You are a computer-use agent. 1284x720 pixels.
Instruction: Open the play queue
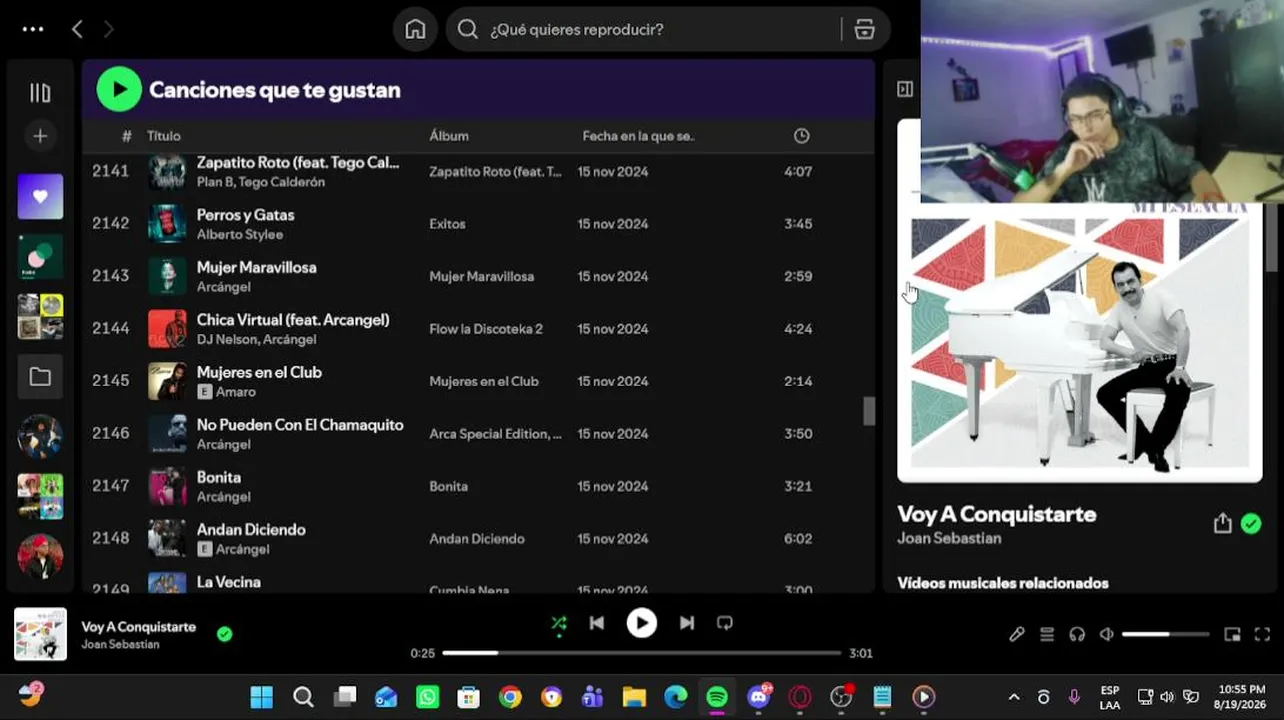click(x=1047, y=634)
